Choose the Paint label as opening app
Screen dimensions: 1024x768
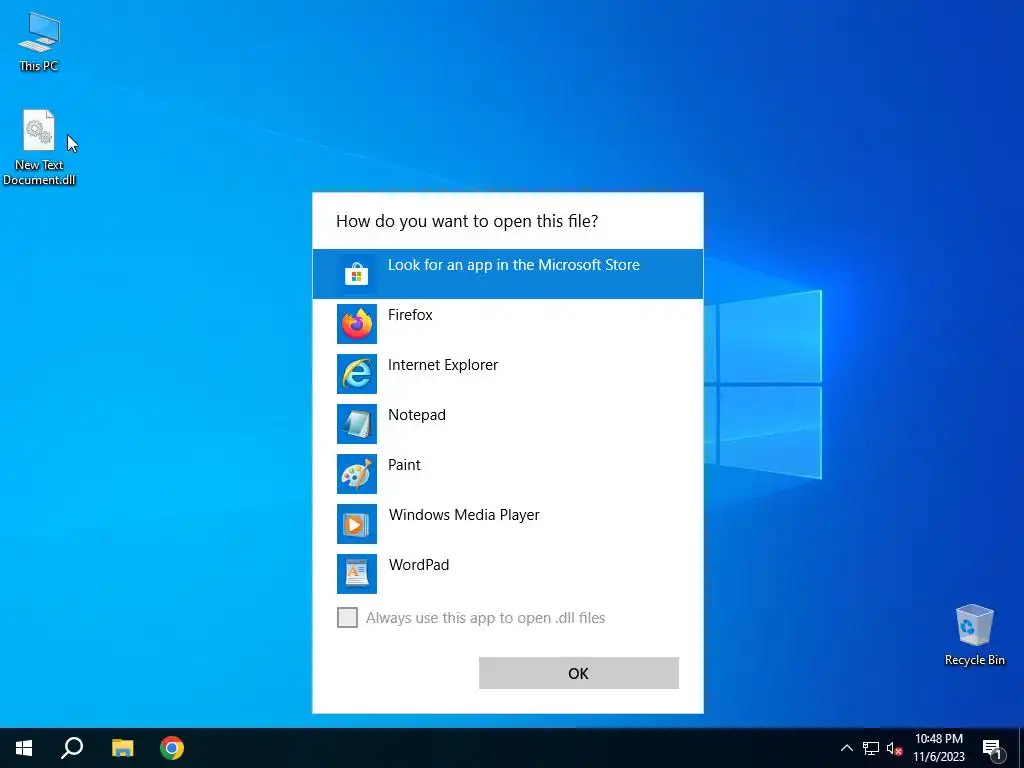point(404,464)
